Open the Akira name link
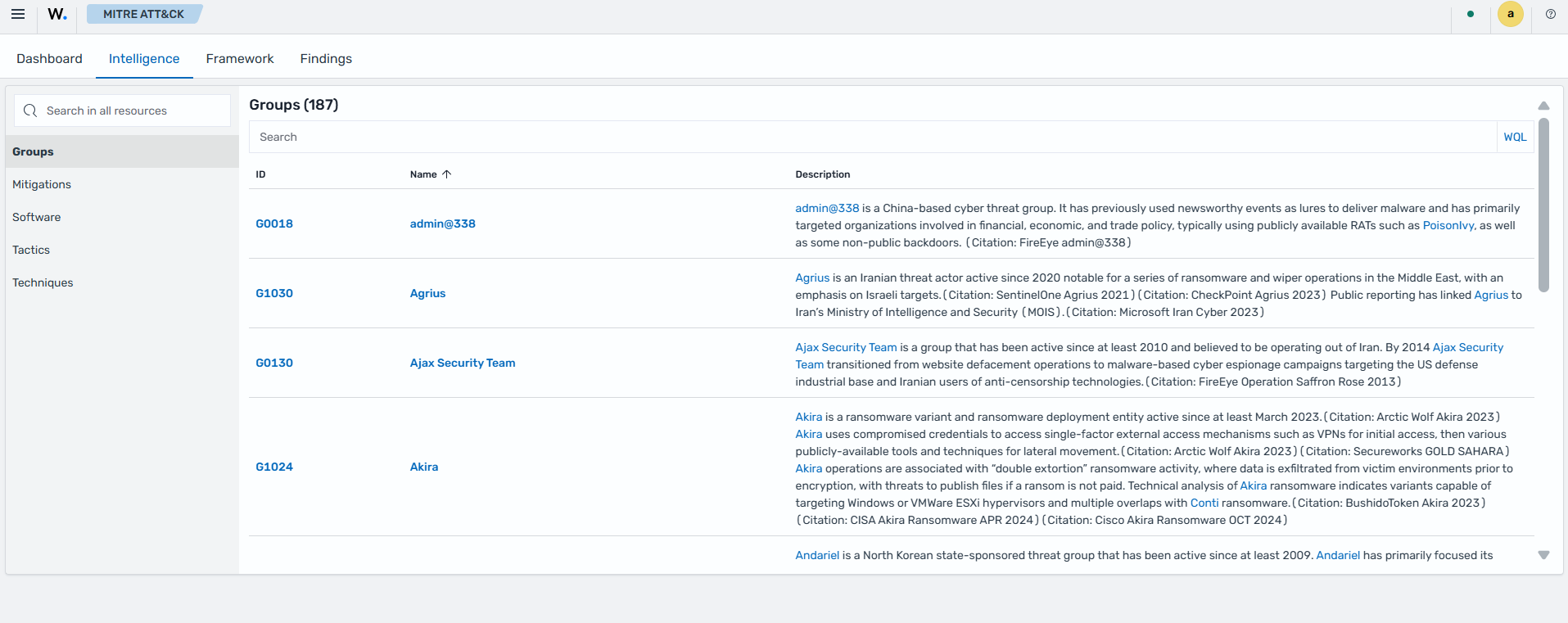Screen dimensions: 1568x623 pos(424,467)
